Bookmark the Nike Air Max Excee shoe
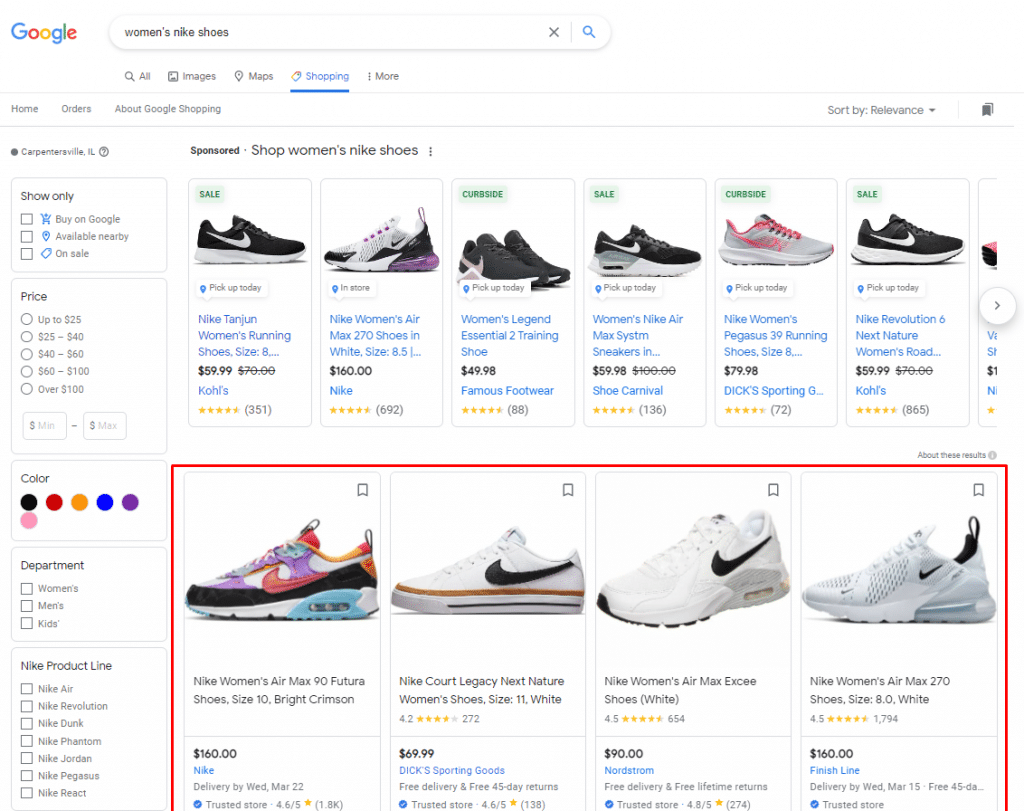1024x811 pixels. point(773,490)
